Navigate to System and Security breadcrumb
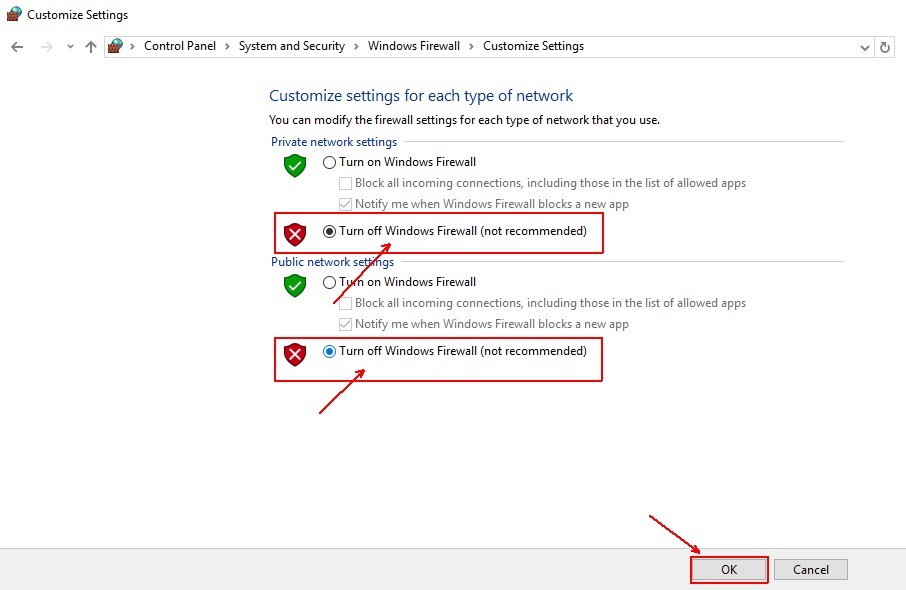 [x=292, y=46]
